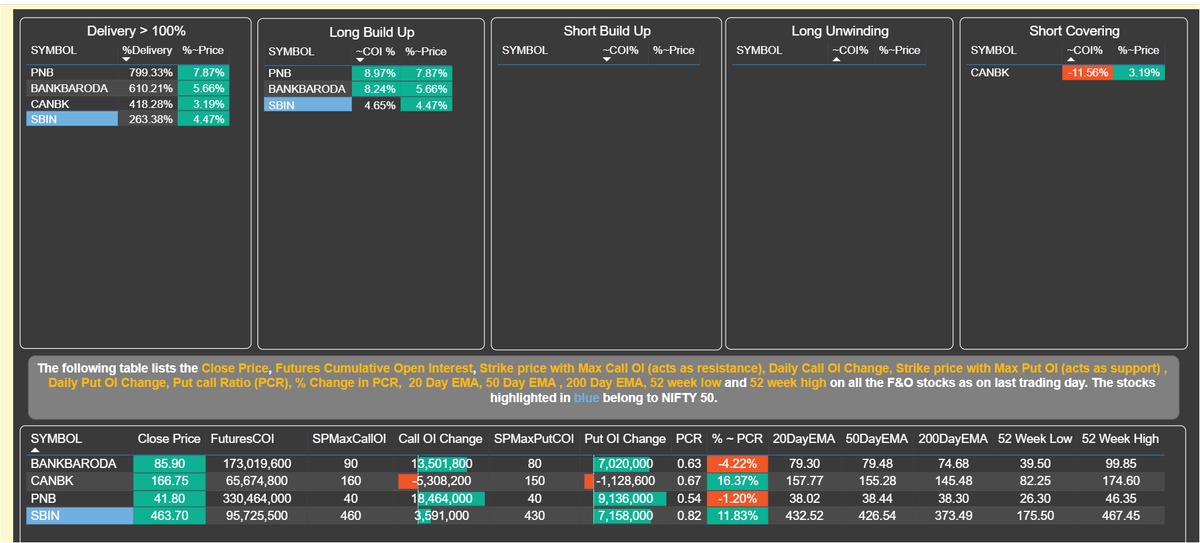
Task: Select BANKBARODA row in the bottom table
Action: 597,463
